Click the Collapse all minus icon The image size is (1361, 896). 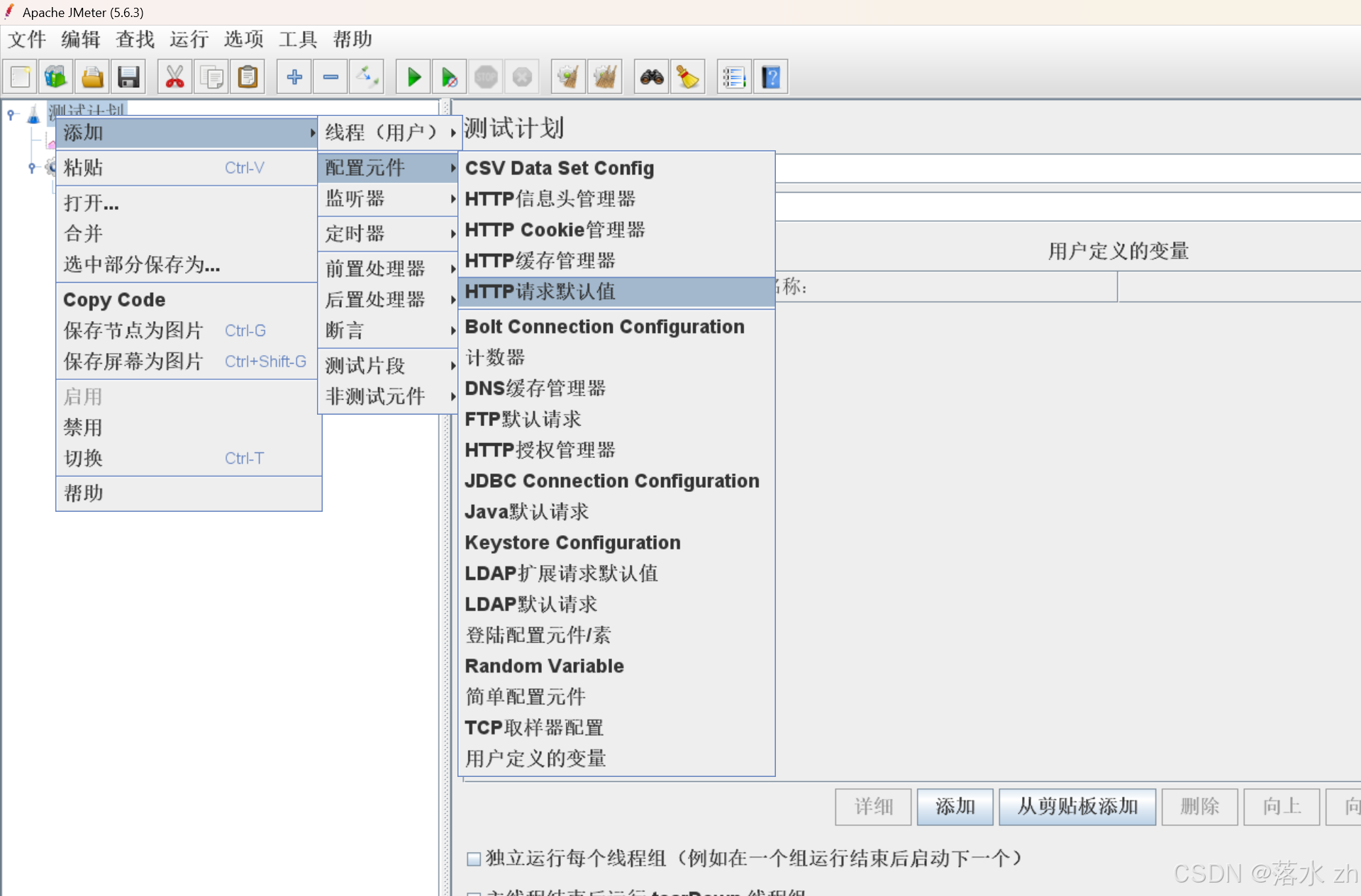coord(330,77)
